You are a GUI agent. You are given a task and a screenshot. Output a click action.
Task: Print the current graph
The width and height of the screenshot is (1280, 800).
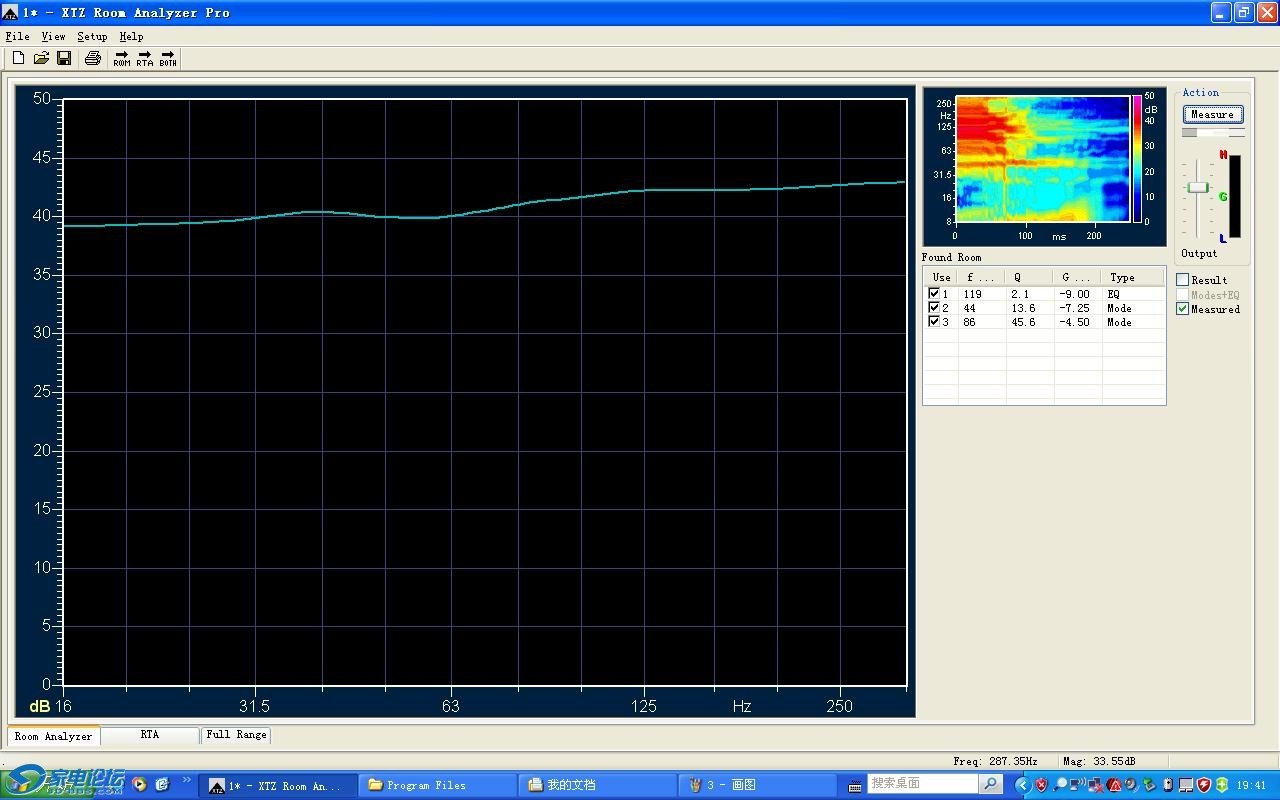click(x=93, y=58)
